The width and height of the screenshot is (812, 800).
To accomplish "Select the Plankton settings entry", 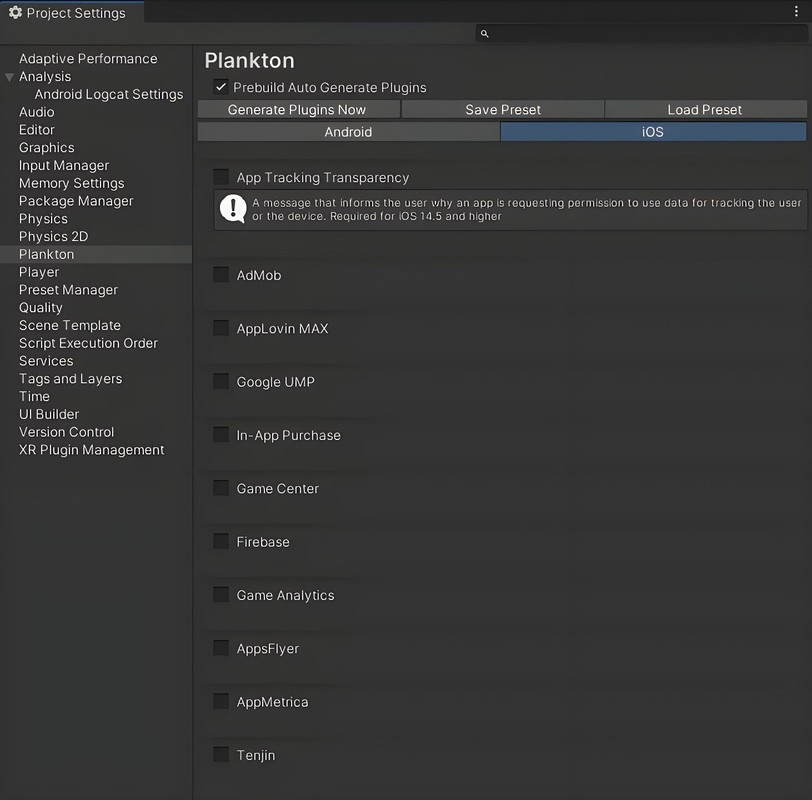I will coord(96,254).
